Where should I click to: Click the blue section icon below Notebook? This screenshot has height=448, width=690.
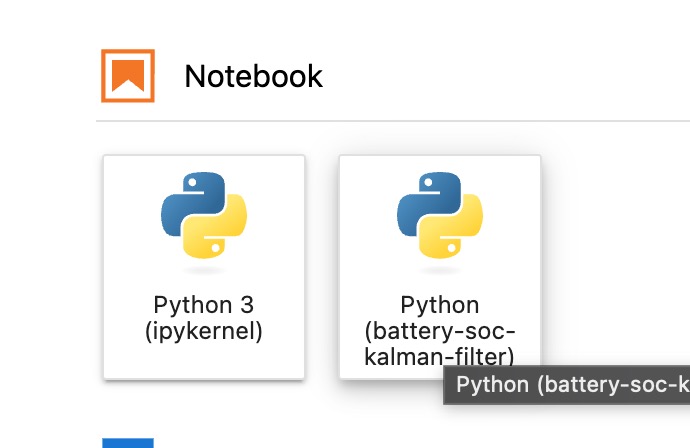[x=128, y=443]
